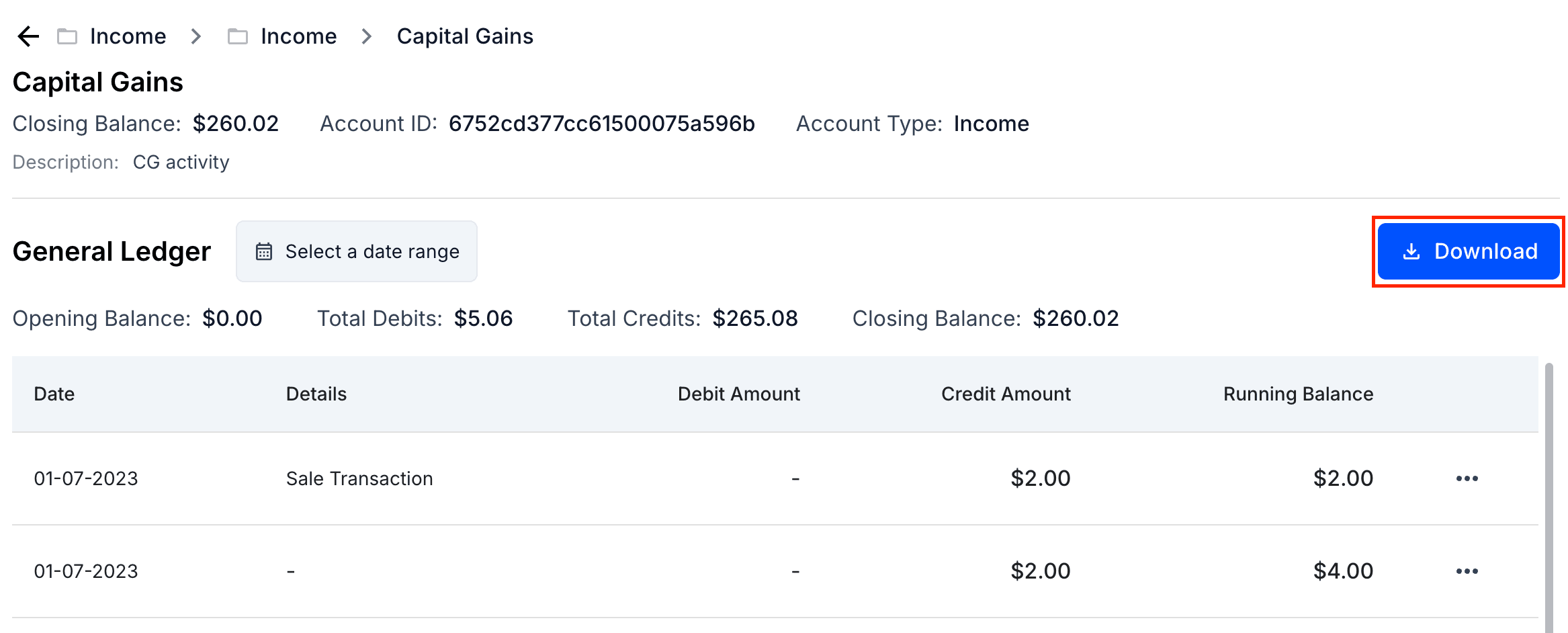Open row actions for the second ledger entry
1568x633 pixels.
(1467, 571)
